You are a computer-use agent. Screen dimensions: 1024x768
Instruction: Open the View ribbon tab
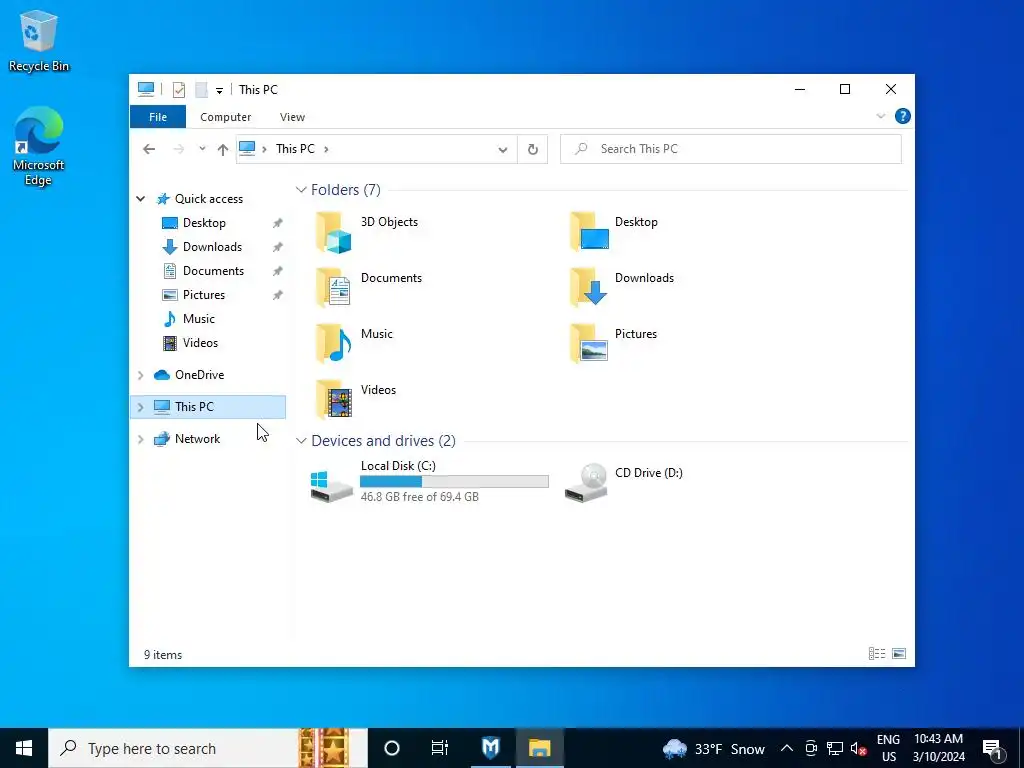click(x=293, y=117)
